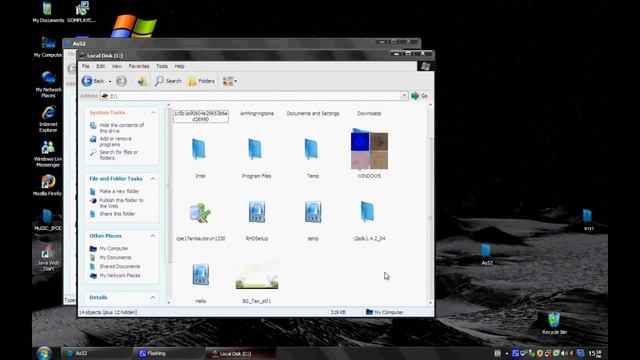Open the Tools menu
The height and width of the screenshot is (360, 640).
162,66
